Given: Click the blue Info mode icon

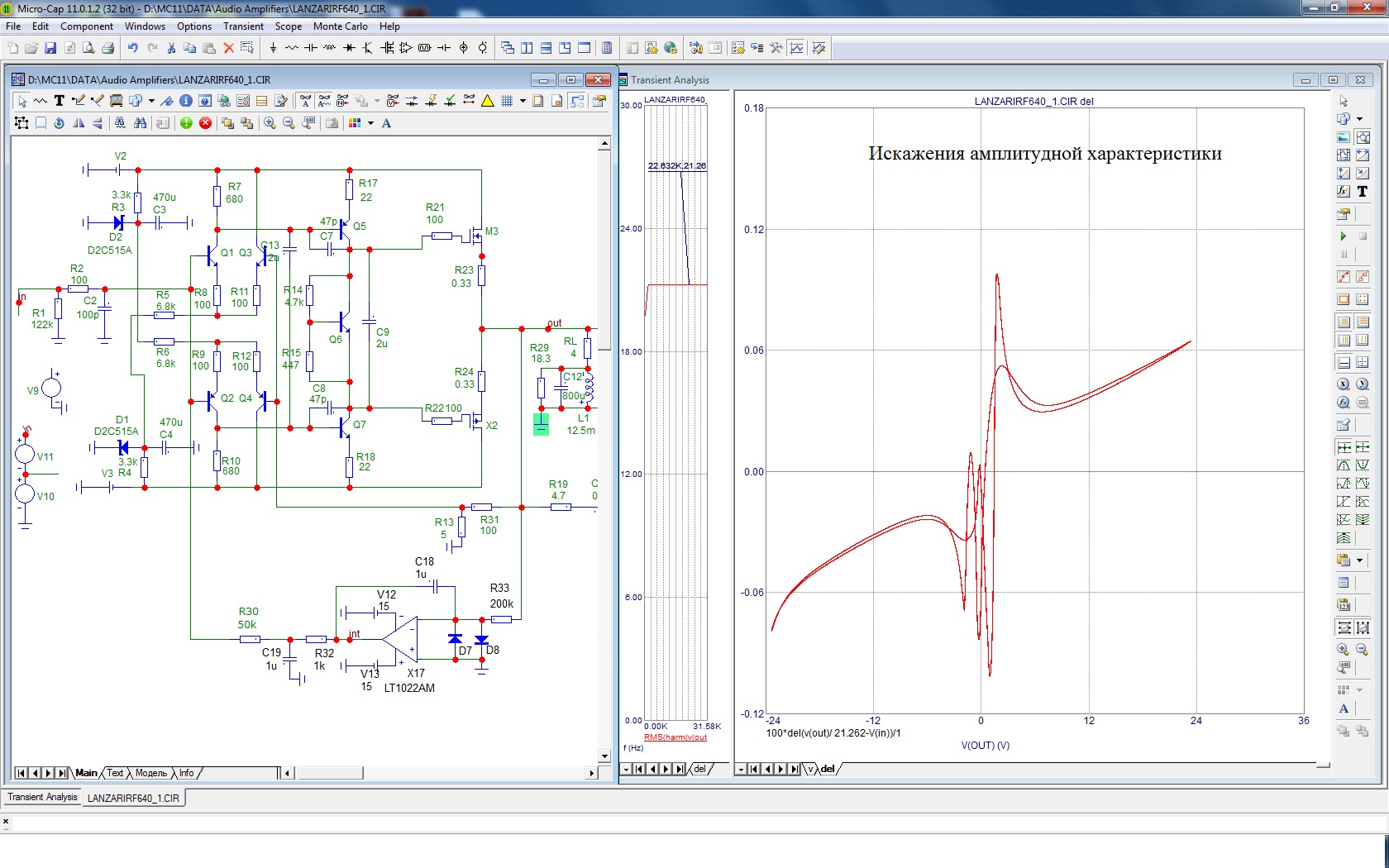Looking at the screenshot, I should pos(186,101).
